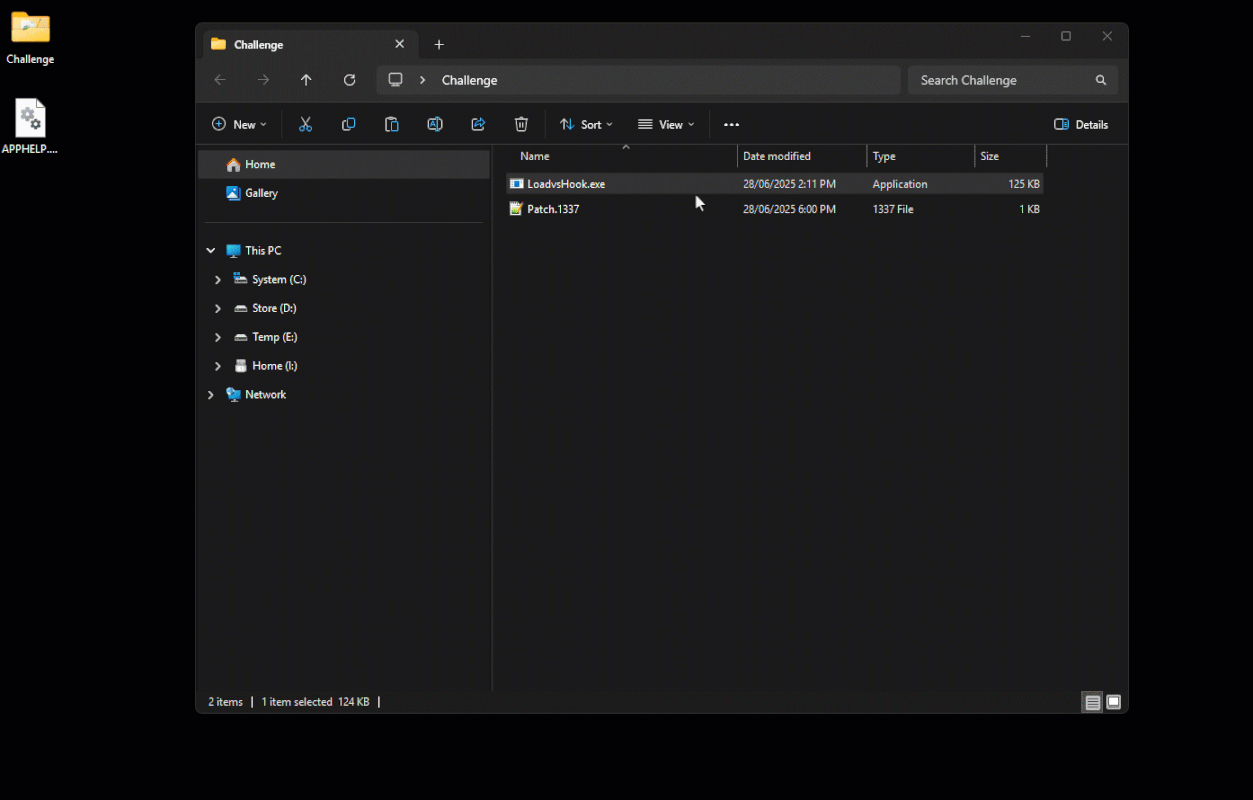The height and width of the screenshot is (800, 1253).
Task: Expand the Temp (E:) drive
Action: 218,338
